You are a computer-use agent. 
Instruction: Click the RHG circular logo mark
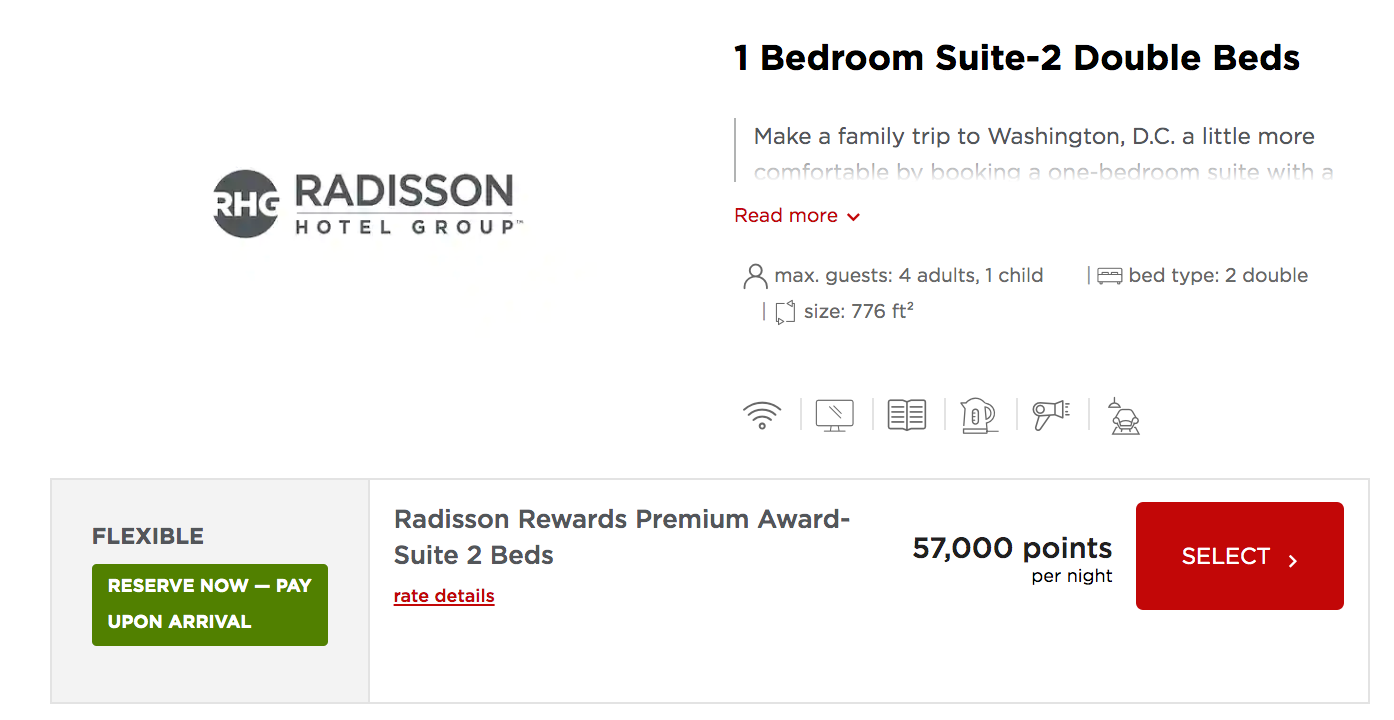[246, 204]
